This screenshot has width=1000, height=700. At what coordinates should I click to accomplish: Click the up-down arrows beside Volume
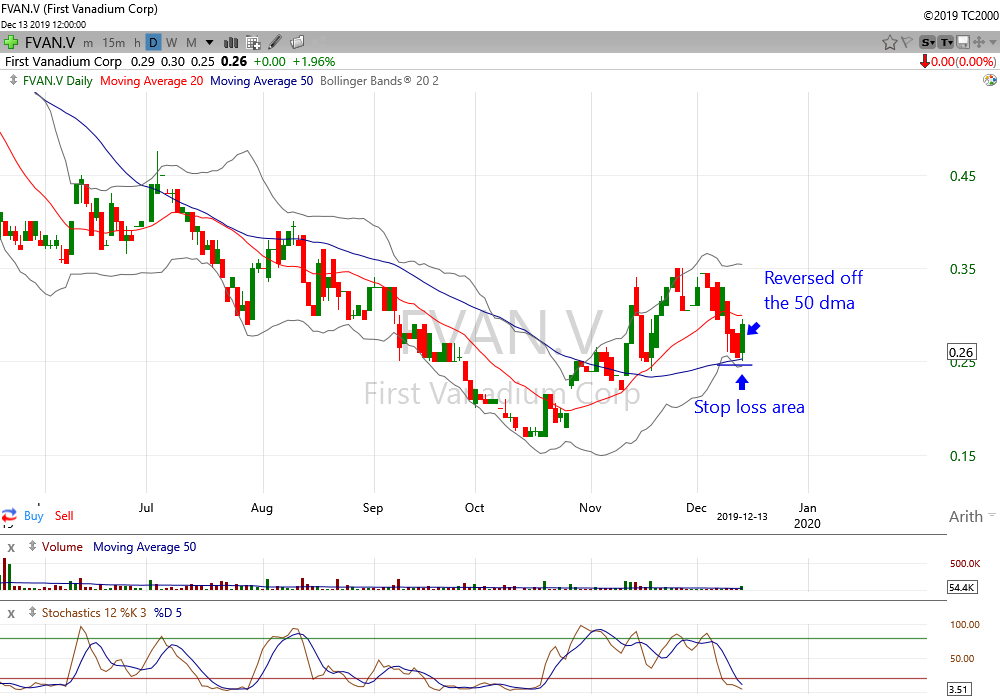tap(32, 546)
